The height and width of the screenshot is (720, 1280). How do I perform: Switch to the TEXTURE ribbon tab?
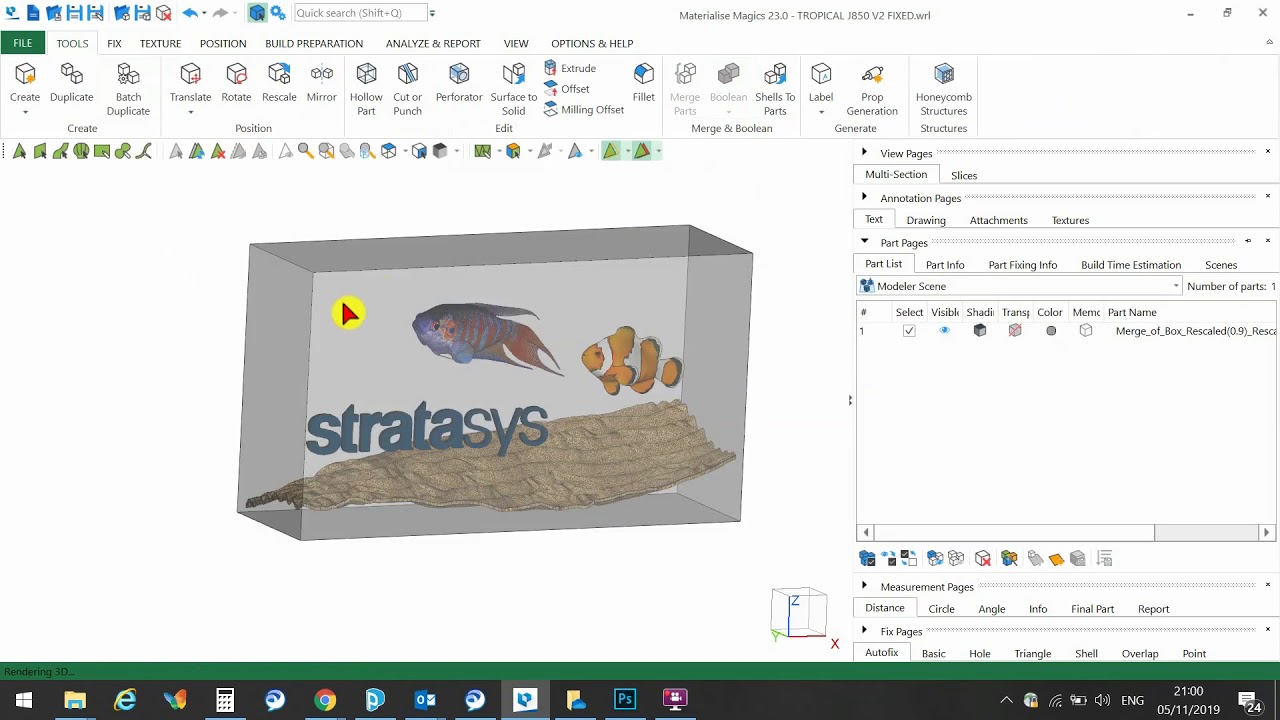[160, 43]
